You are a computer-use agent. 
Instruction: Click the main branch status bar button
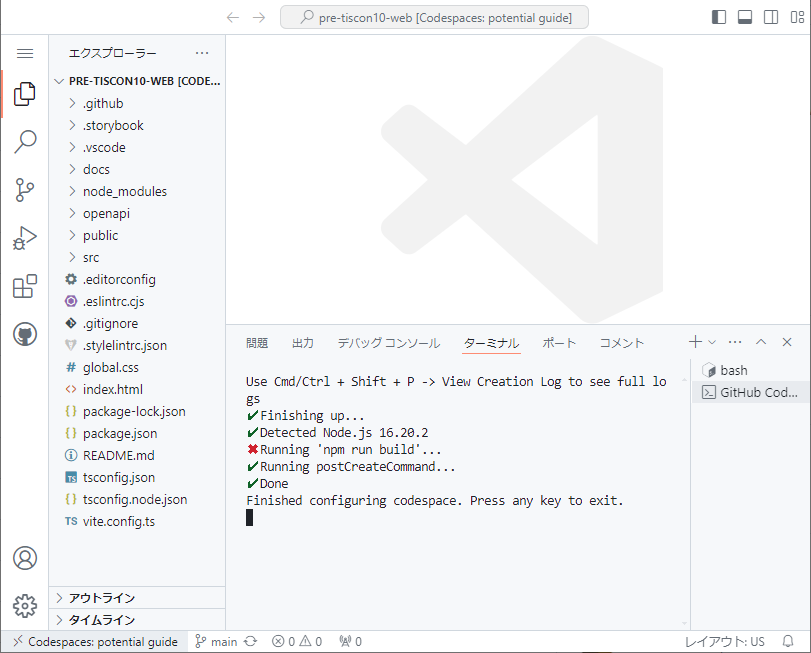(216, 642)
